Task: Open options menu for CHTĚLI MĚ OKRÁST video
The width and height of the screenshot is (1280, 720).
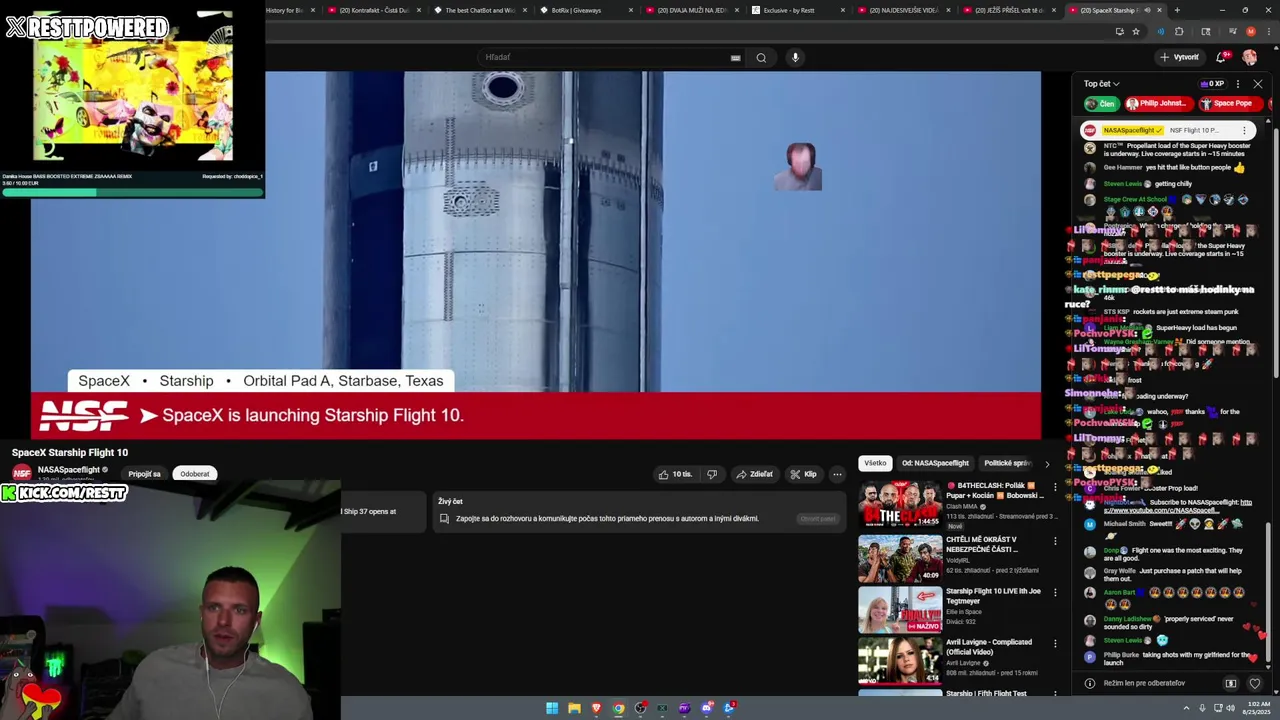Action: pyautogui.click(x=1054, y=541)
